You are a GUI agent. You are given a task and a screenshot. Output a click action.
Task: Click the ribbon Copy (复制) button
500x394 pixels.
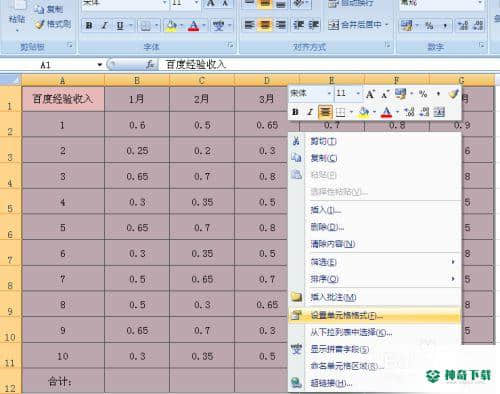[49, 9]
